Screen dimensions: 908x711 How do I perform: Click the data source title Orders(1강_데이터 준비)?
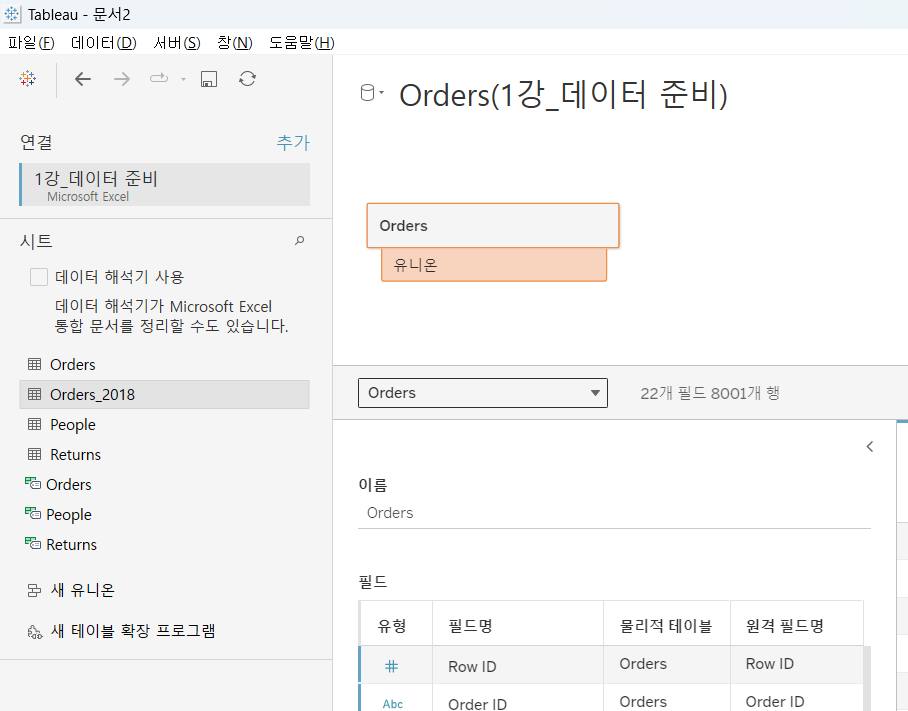pos(563,95)
